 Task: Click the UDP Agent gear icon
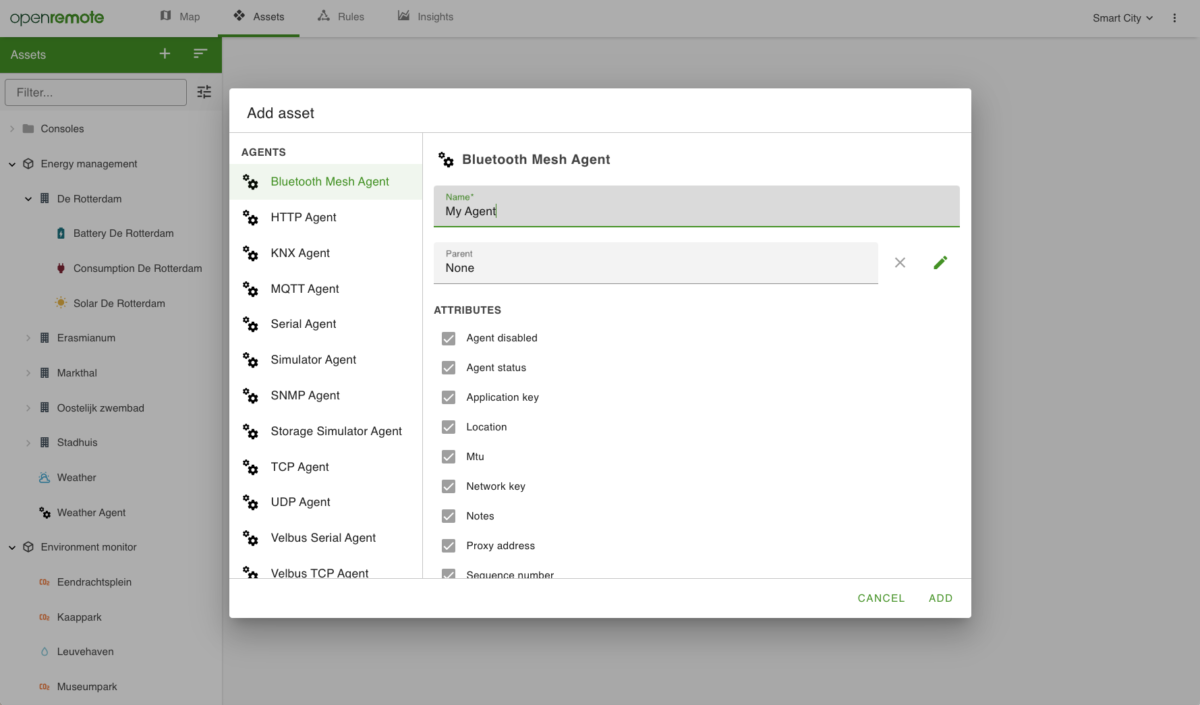(x=251, y=502)
